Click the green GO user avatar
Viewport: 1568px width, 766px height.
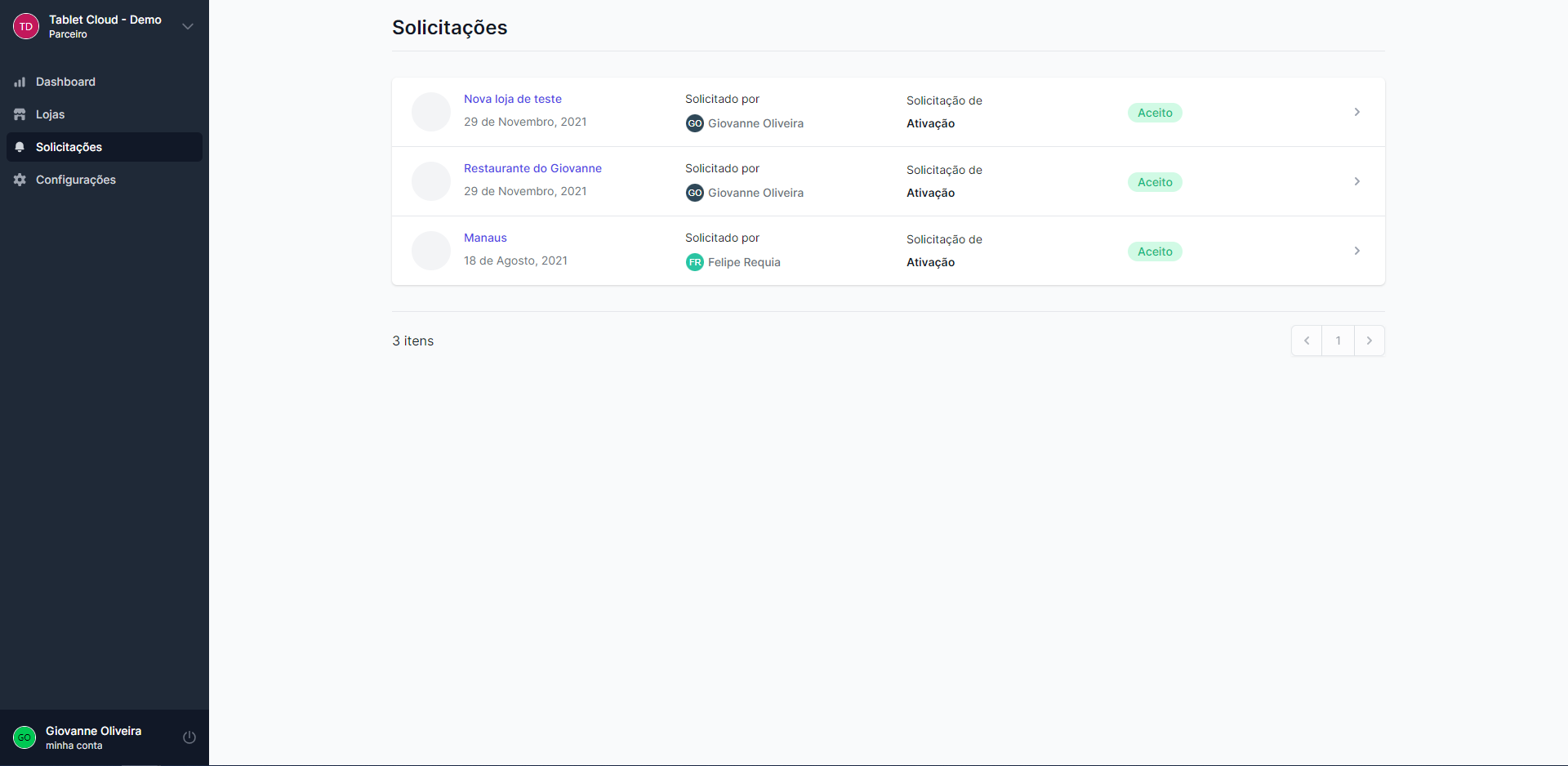24,737
